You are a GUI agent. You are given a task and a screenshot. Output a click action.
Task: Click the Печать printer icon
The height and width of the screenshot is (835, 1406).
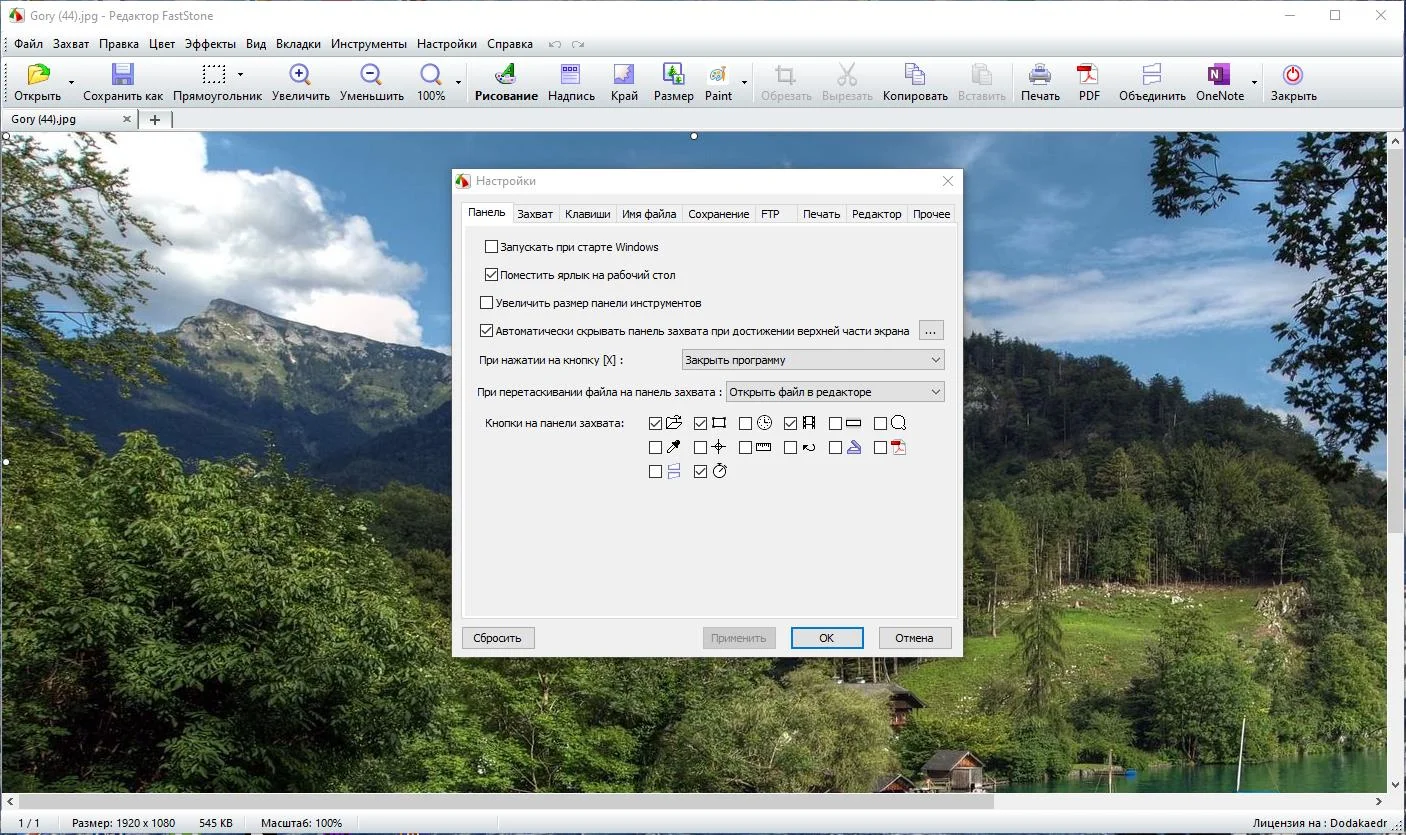[1040, 74]
